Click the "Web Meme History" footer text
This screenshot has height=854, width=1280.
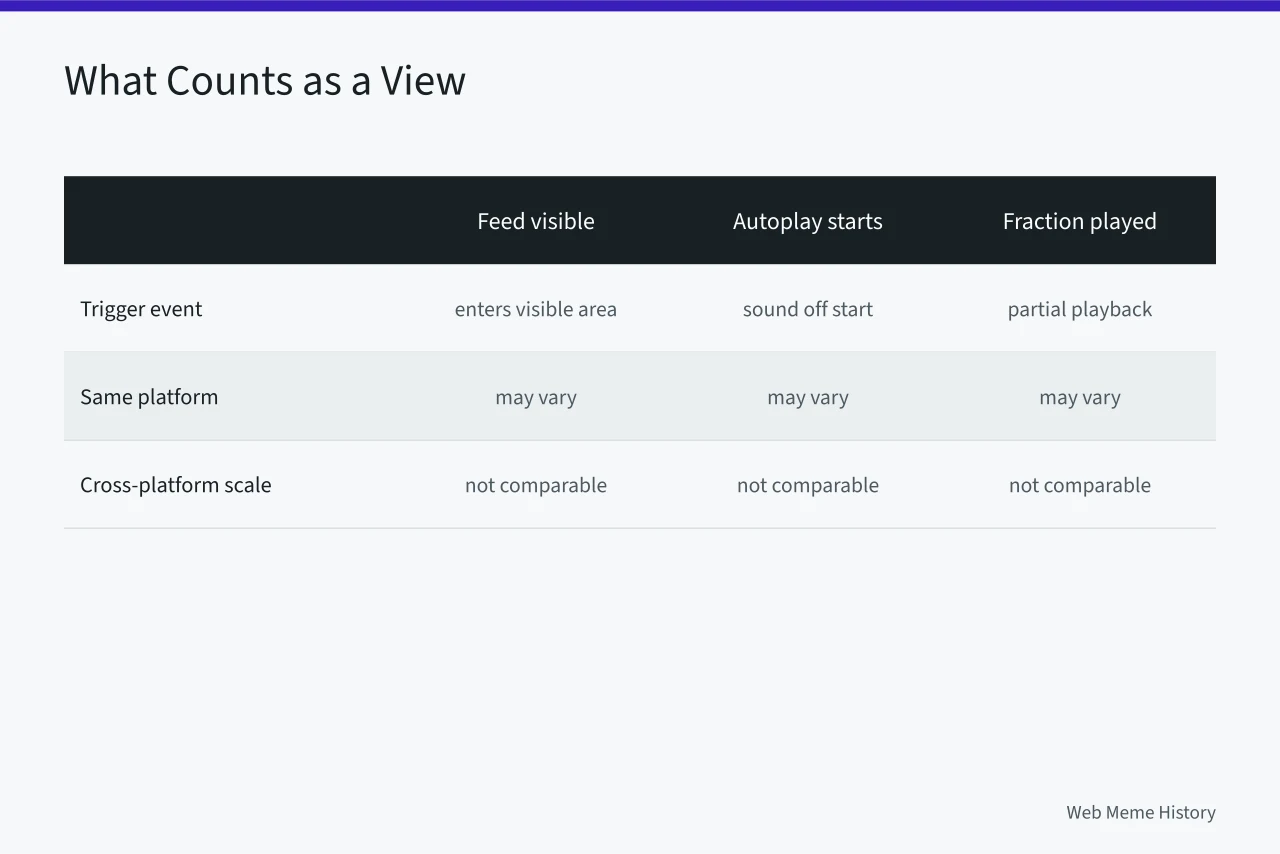coord(1141,812)
